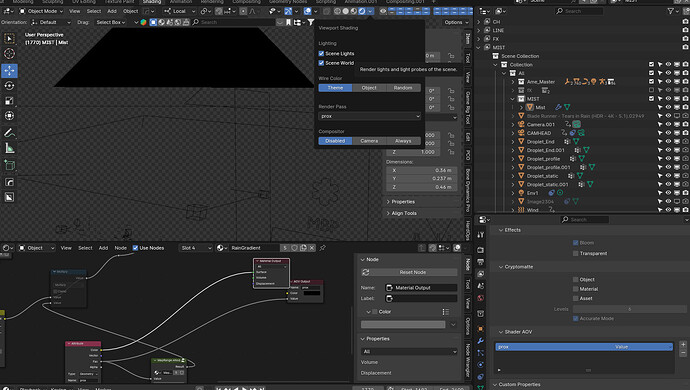
Task: Select the Cursor tool in the viewport toolbar
Action: [9, 54]
